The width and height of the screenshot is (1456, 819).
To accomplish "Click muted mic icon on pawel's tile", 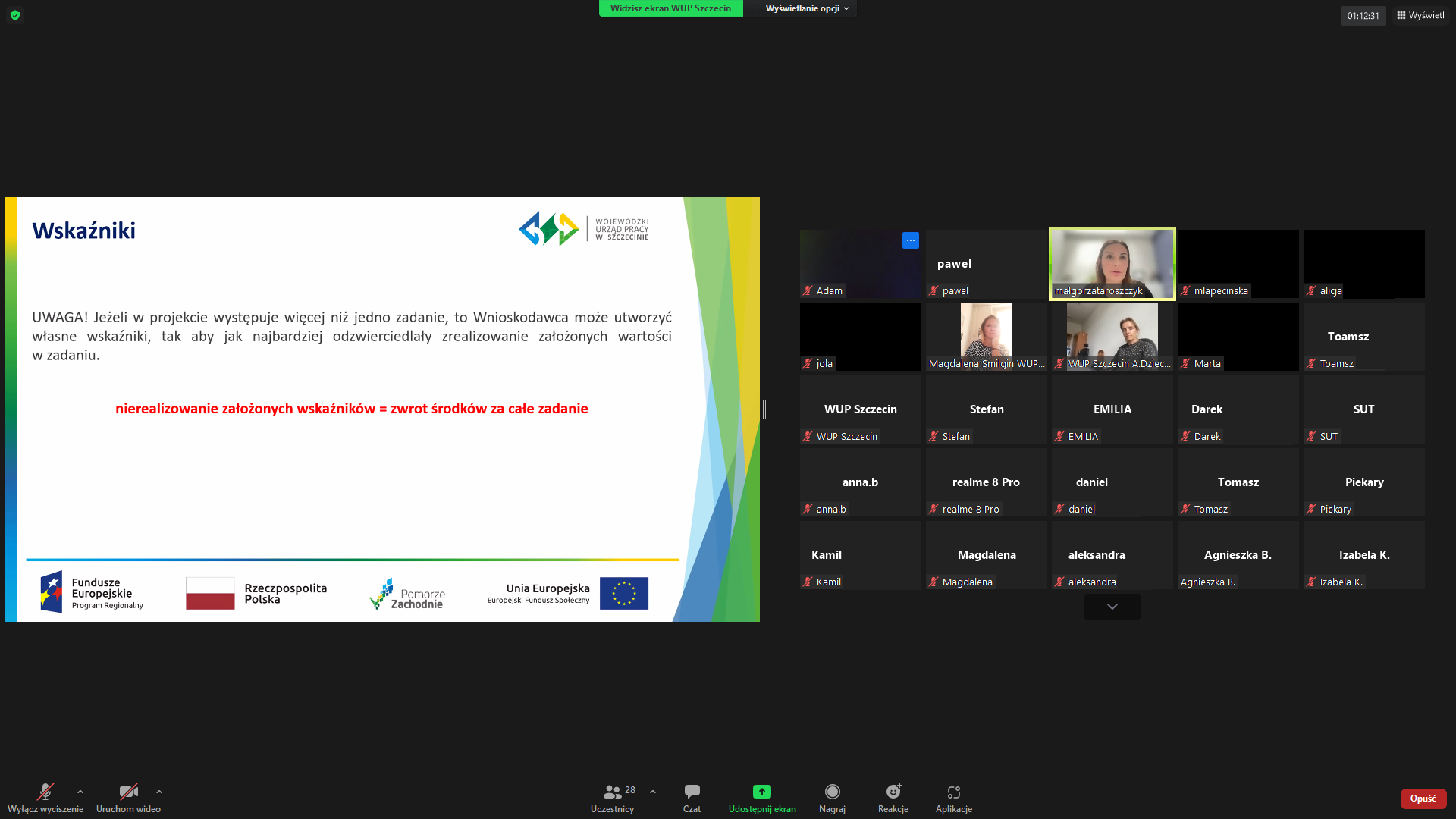I will click(x=934, y=291).
